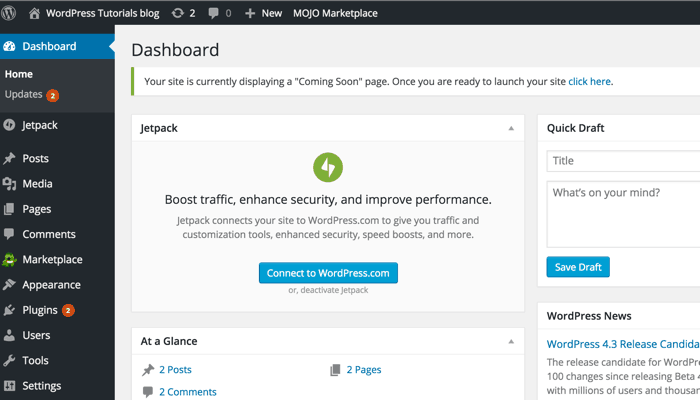This screenshot has width=700, height=400.
Task: Click the Plugins plug icon in sidebar
Action: (x=9, y=310)
